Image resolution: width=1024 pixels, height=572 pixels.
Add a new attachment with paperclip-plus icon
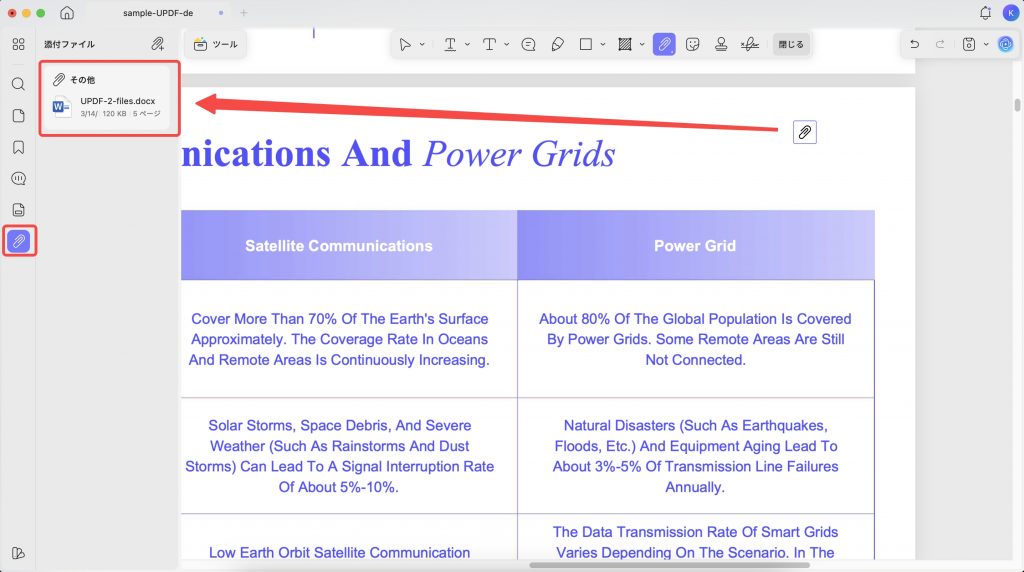(157, 44)
